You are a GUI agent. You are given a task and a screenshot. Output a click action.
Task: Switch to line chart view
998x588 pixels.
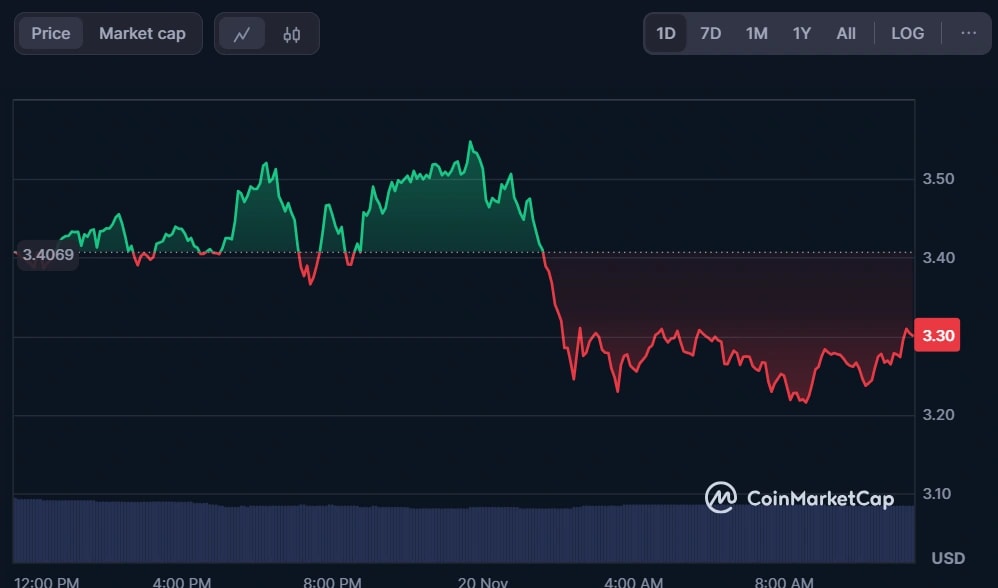(242, 34)
